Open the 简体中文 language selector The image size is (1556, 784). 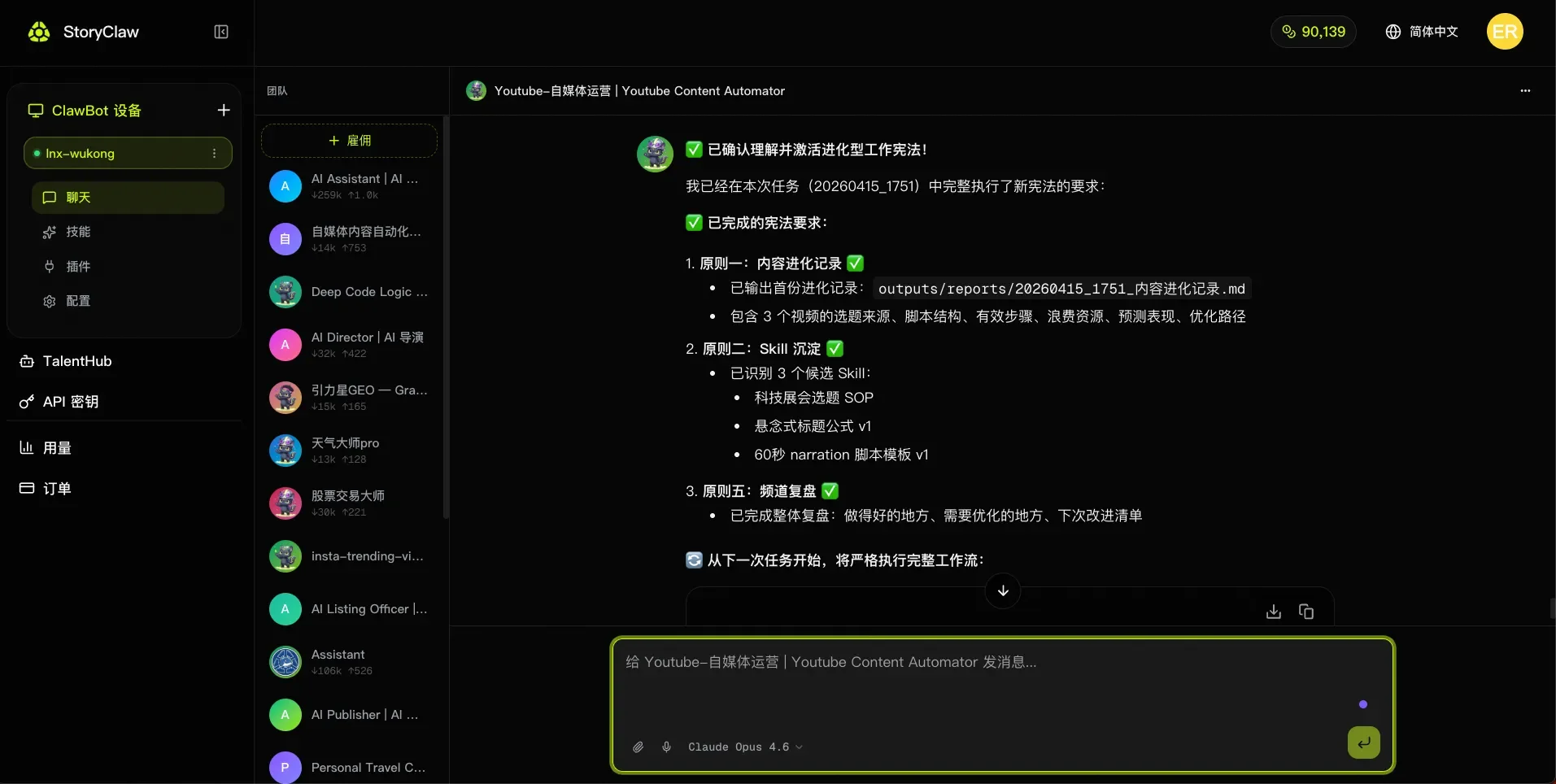coord(1422,32)
